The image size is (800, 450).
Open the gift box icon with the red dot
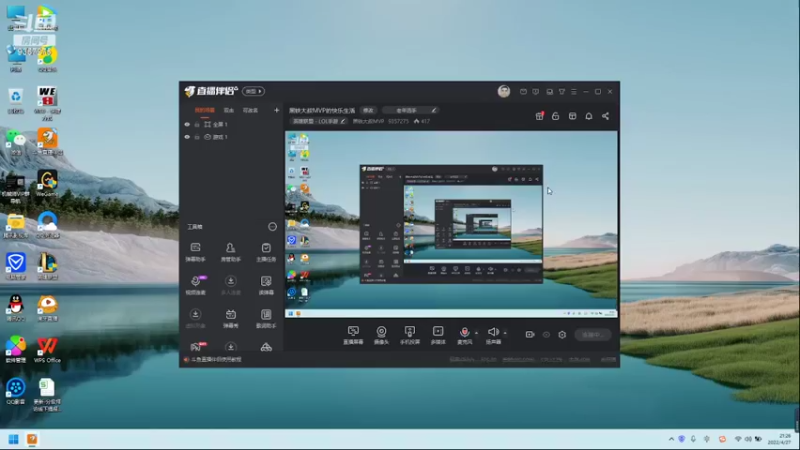click(539, 116)
